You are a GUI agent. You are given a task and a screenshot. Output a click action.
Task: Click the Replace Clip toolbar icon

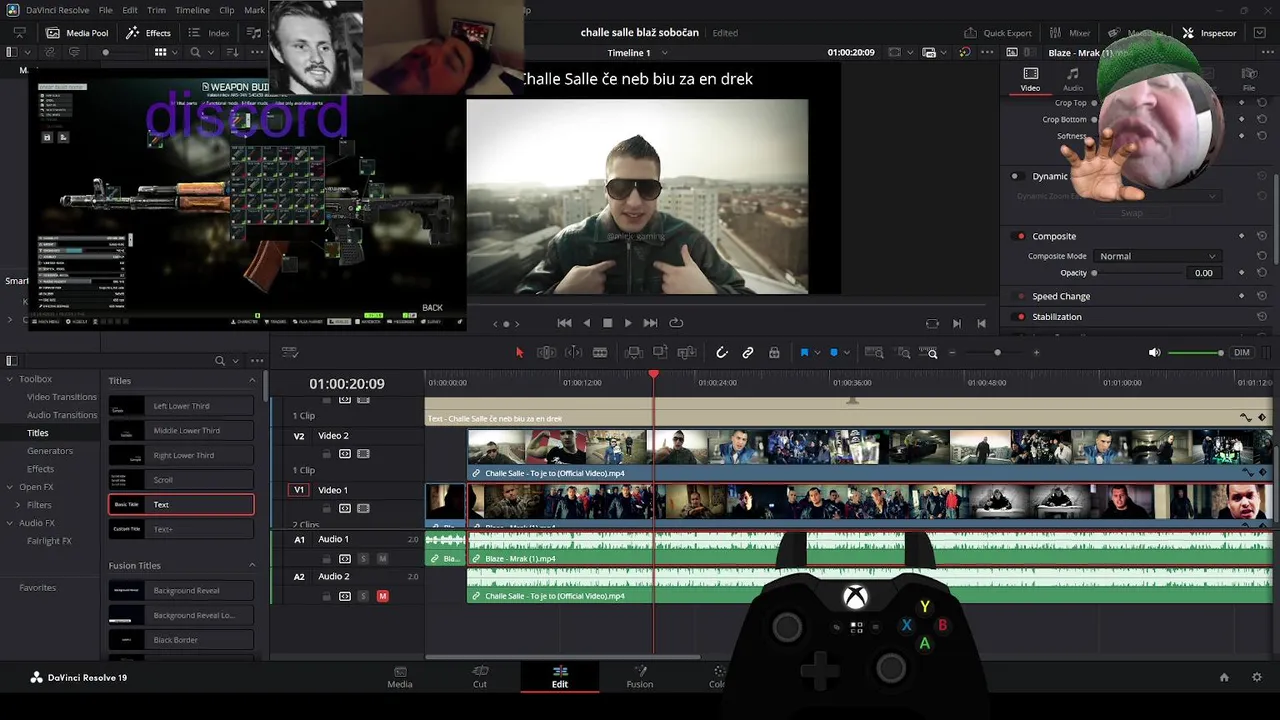click(x=687, y=352)
